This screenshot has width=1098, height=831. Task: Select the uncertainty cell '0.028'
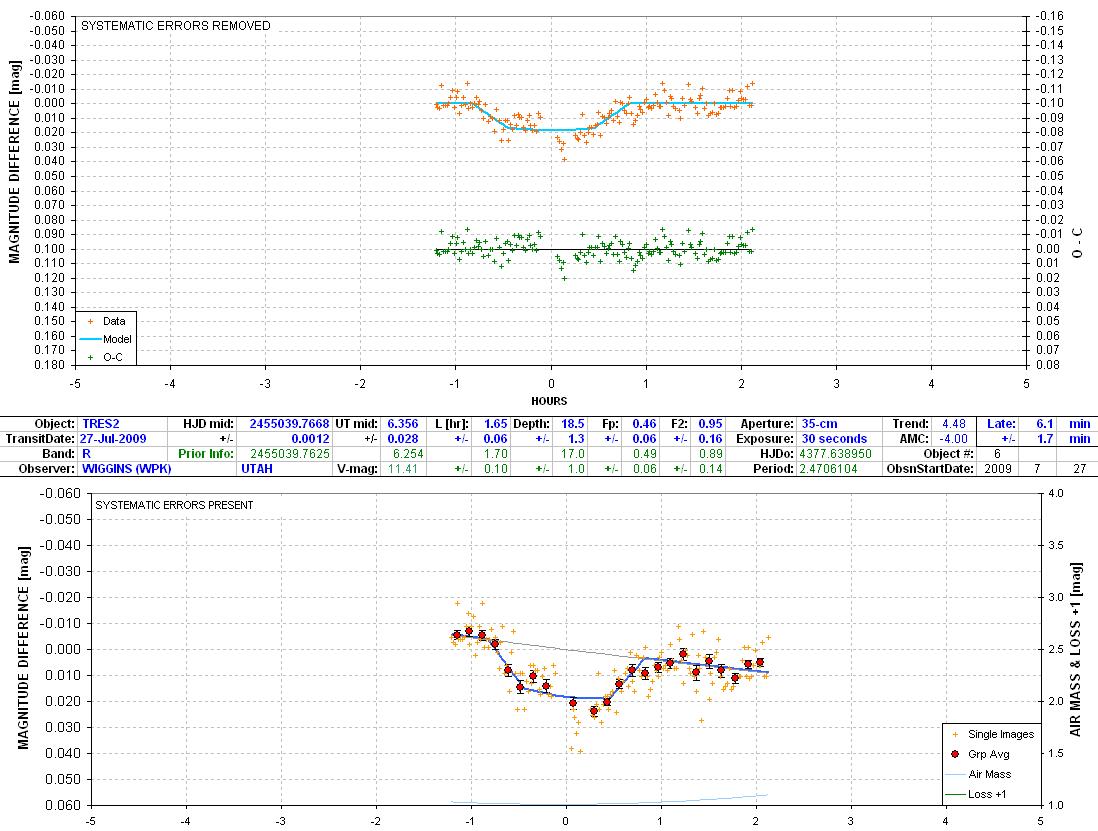[403, 439]
